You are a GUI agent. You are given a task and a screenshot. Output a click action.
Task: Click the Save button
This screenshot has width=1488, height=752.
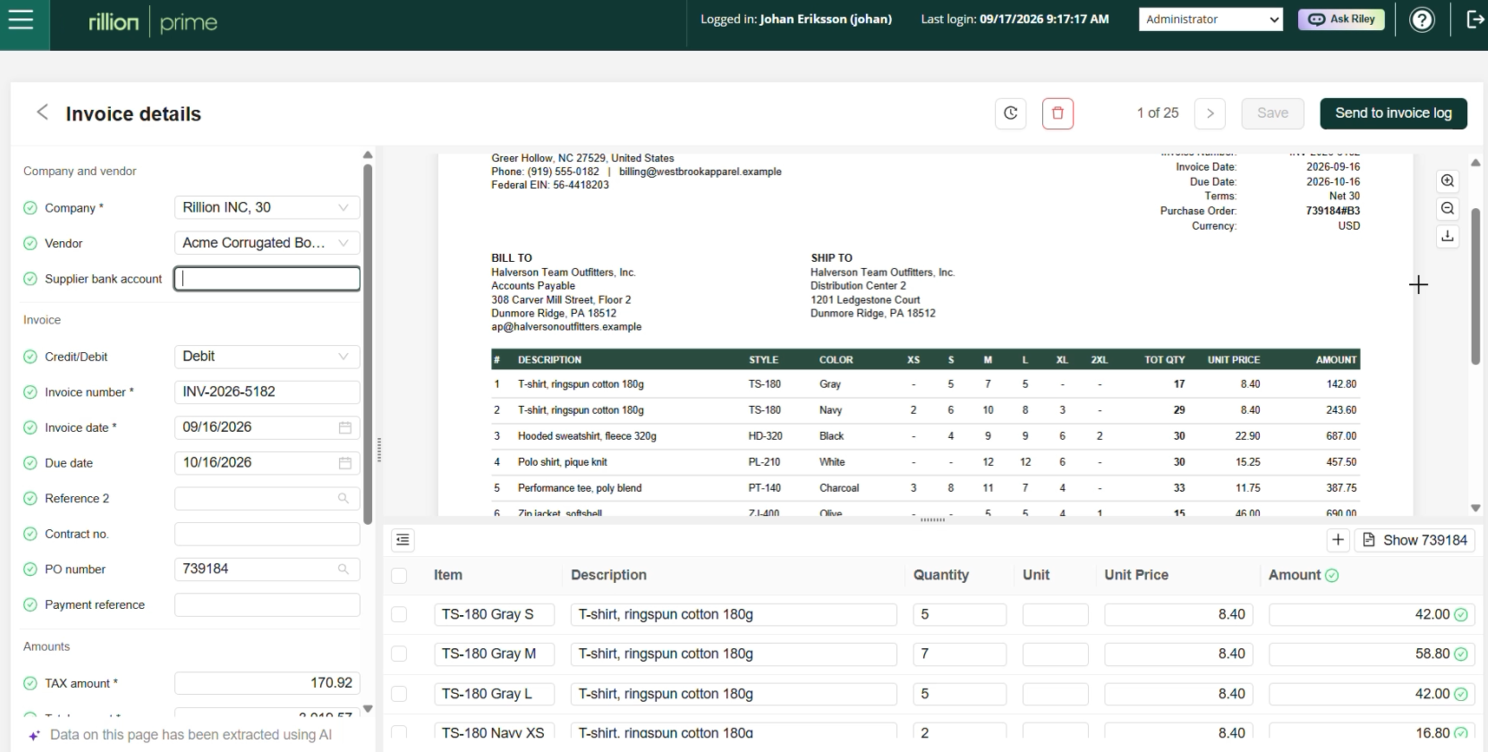coord(1272,113)
